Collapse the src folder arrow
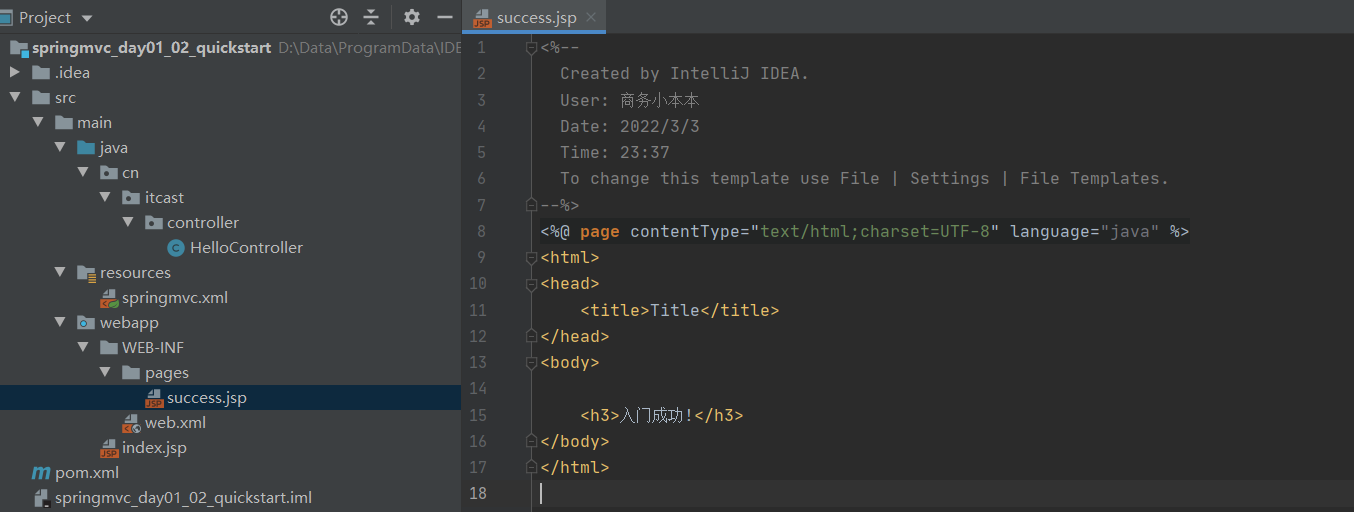1354x512 pixels. pos(14,97)
